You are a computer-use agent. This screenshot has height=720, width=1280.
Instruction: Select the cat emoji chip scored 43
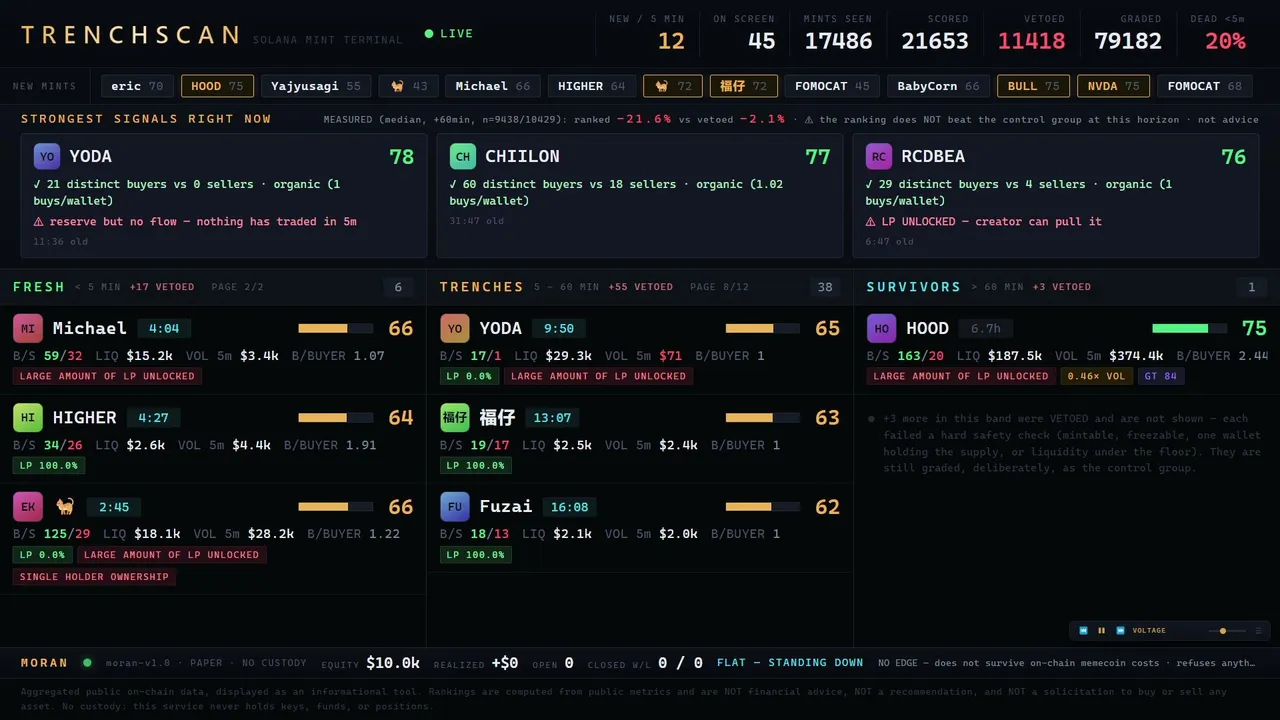[x=408, y=86]
